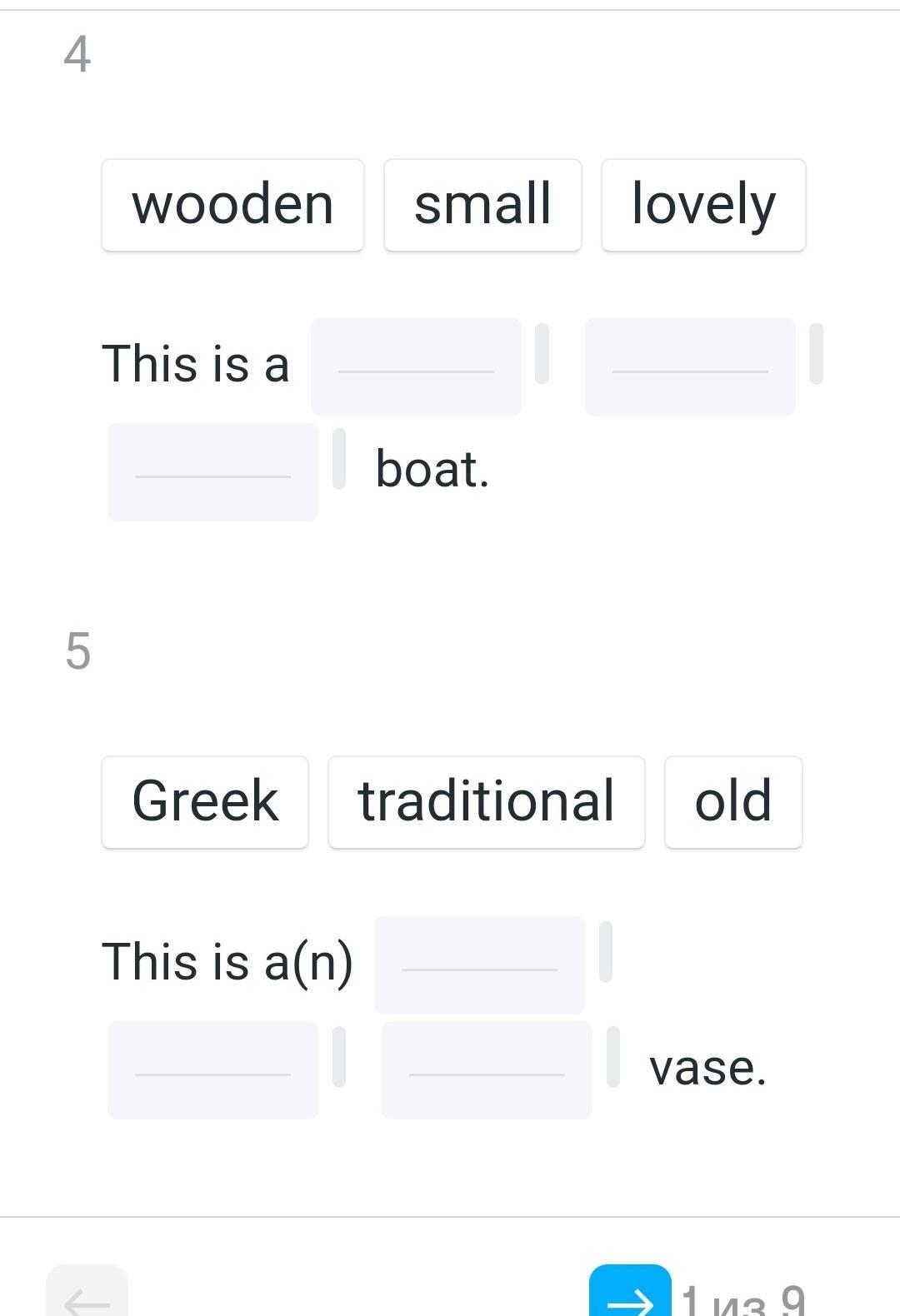Click the blank right after 'This is a(n)'
This screenshot has height=1316, width=900.
pos(479,965)
